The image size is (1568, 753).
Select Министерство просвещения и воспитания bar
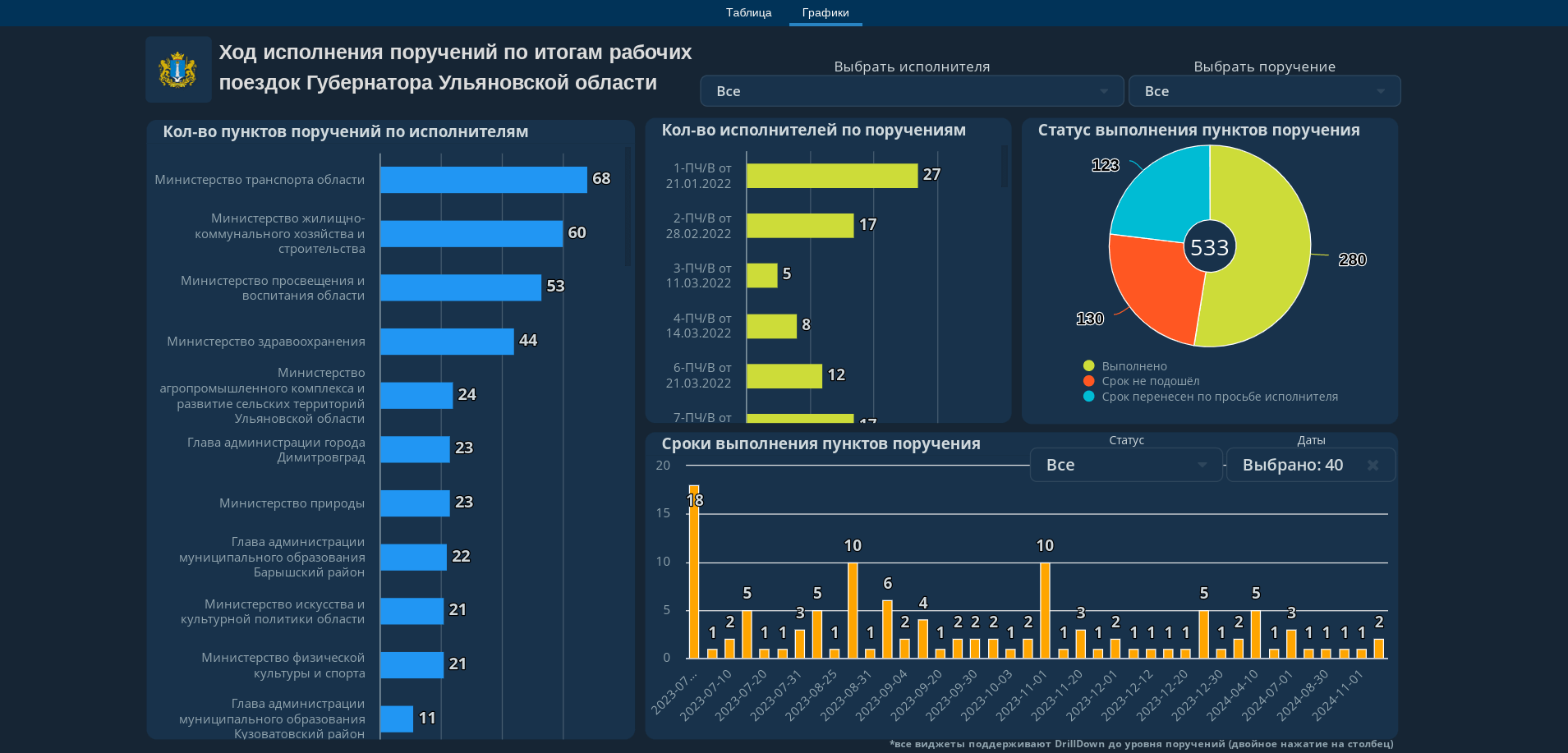pyautogui.click(x=461, y=287)
